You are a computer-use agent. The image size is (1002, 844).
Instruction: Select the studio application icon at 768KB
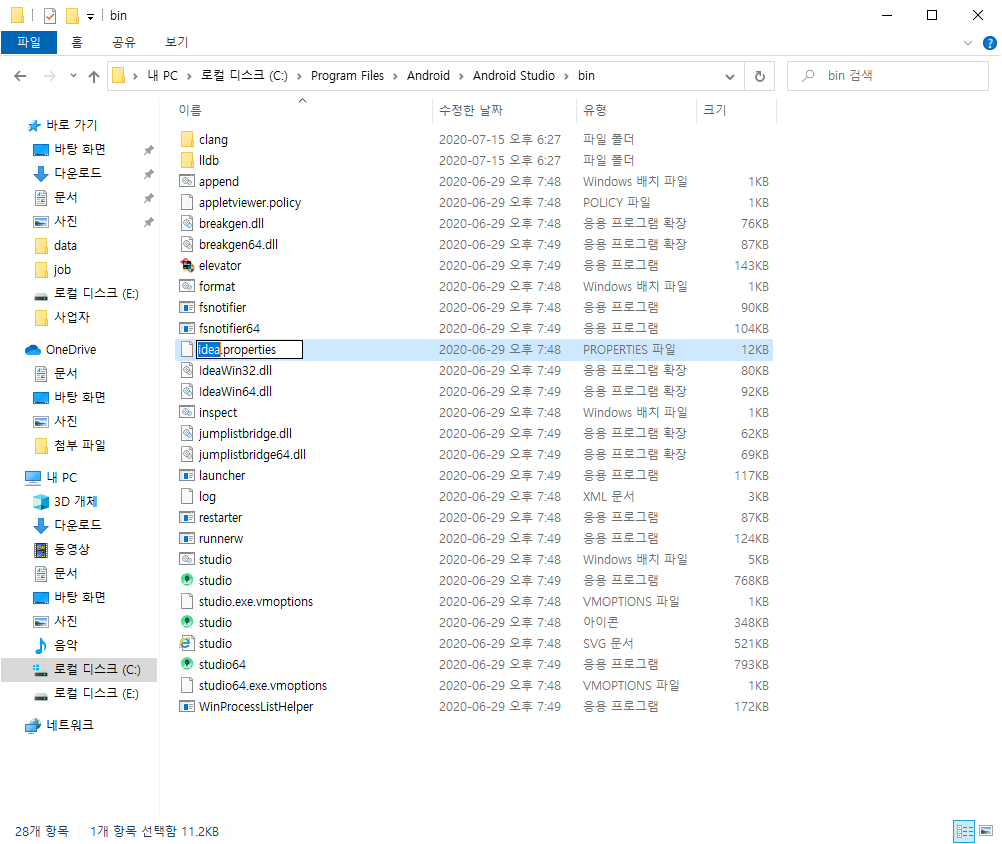point(187,580)
